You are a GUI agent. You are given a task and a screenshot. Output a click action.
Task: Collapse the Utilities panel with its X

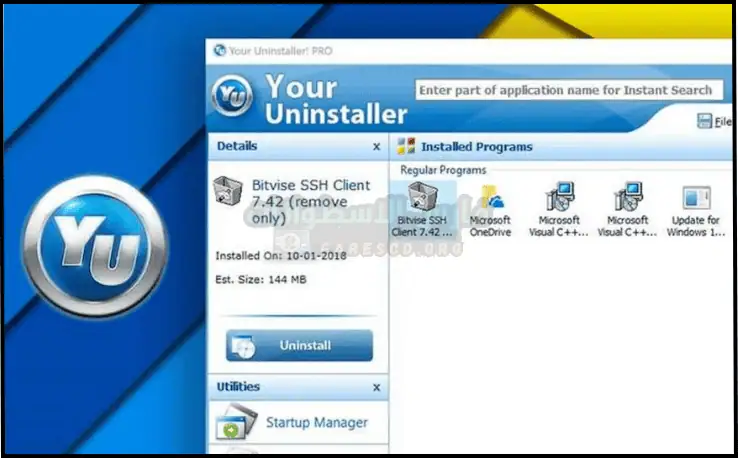click(376, 388)
